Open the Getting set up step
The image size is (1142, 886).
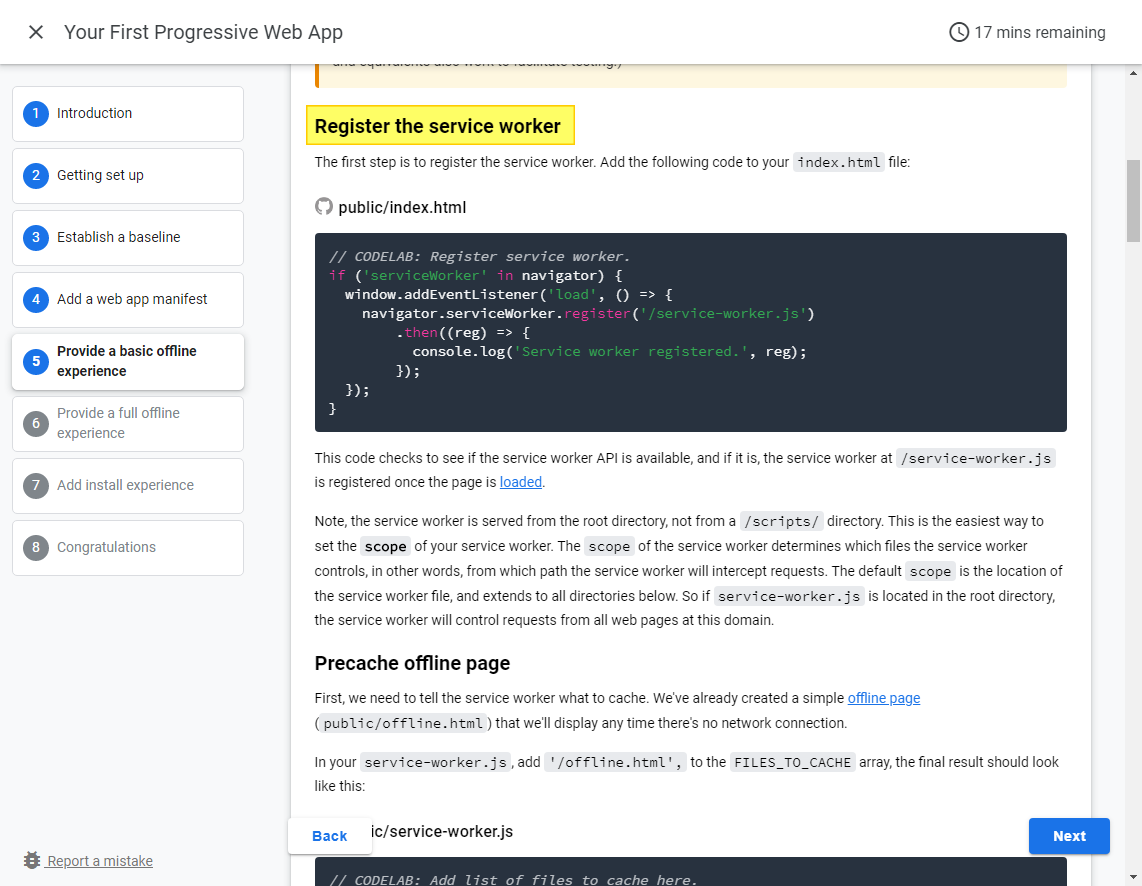tap(127, 175)
